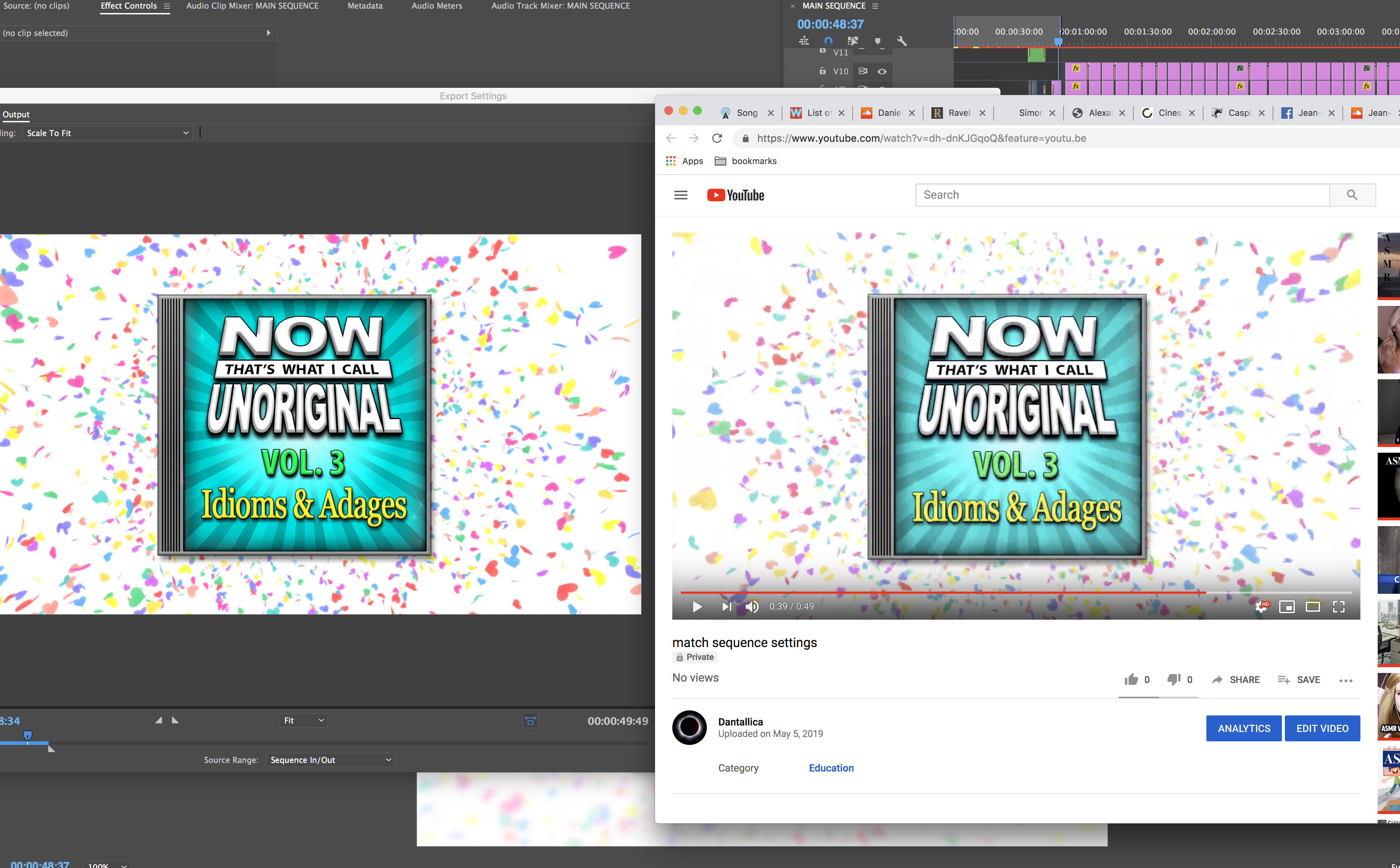Open Effect Controls panel menu icon
This screenshot has width=1400, height=868.
tap(167, 6)
